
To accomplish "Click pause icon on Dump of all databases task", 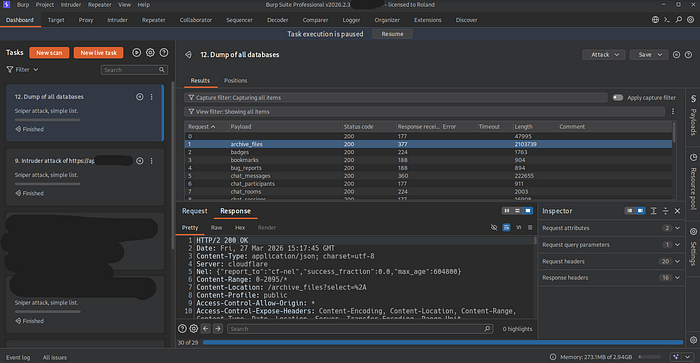I will (140, 96).
